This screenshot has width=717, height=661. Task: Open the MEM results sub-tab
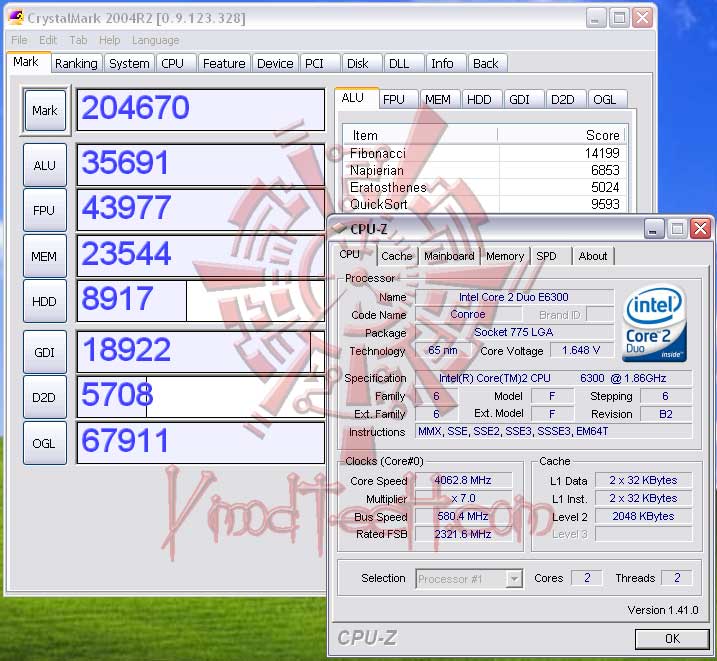tap(438, 100)
